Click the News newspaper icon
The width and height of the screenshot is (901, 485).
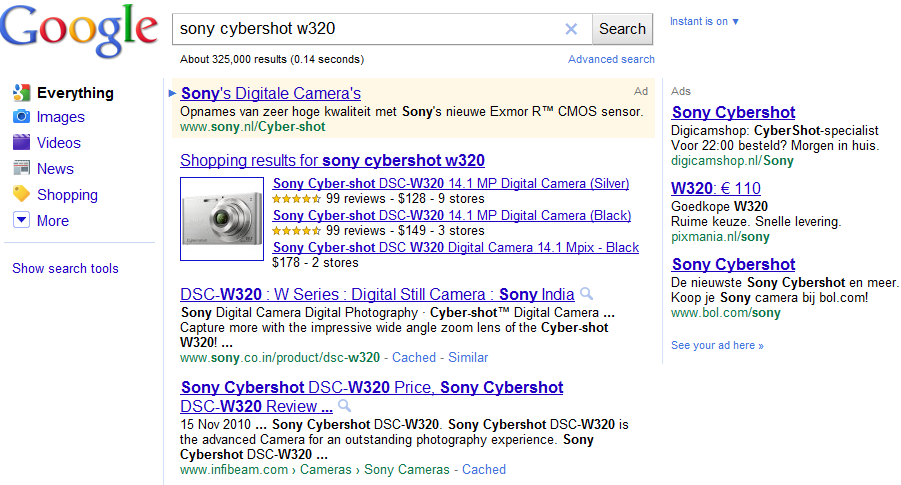pyautogui.click(x=21, y=169)
